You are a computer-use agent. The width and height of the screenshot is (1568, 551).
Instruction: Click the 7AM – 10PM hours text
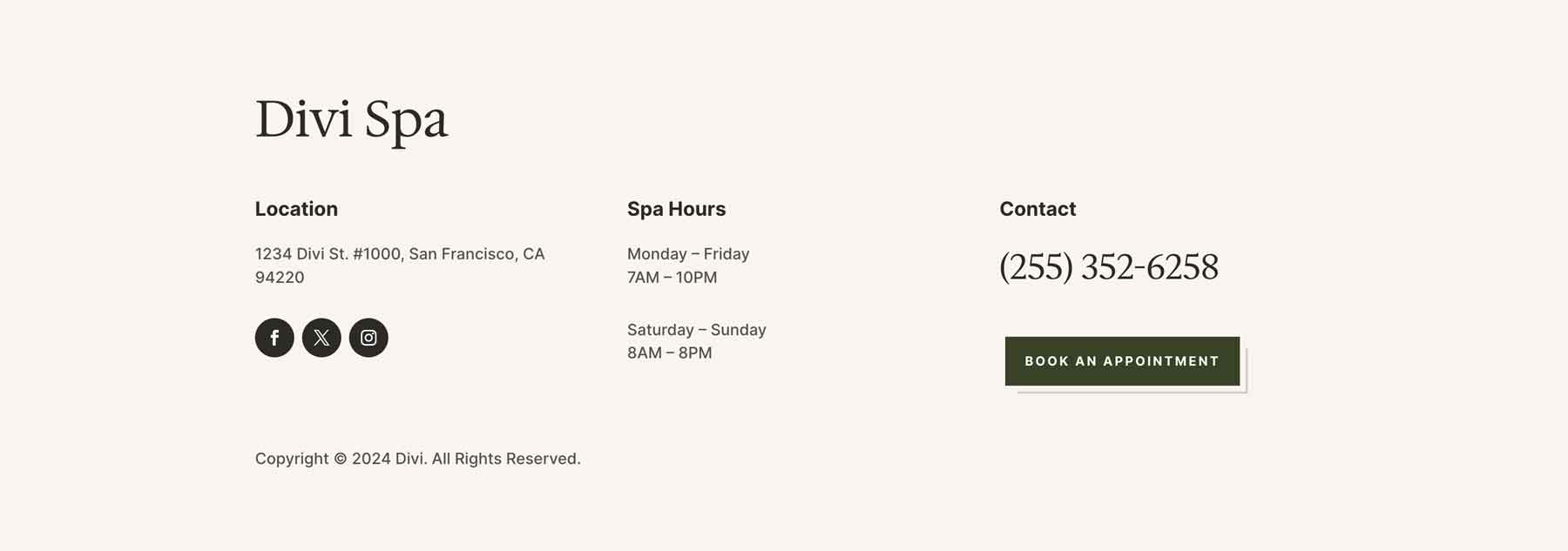click(x=672, y=277)
